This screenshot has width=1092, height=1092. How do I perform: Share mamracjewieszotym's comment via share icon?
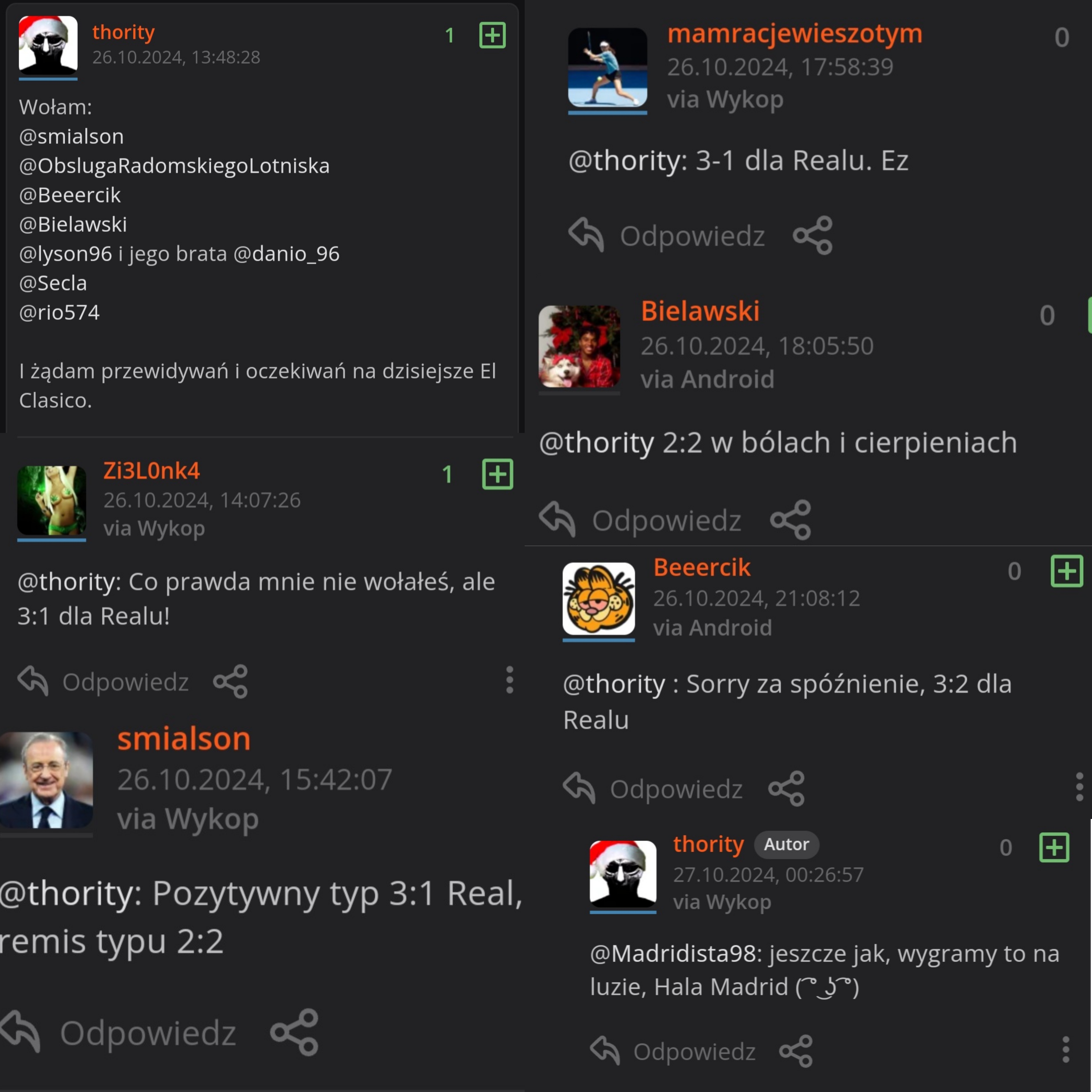pos(813,235)
